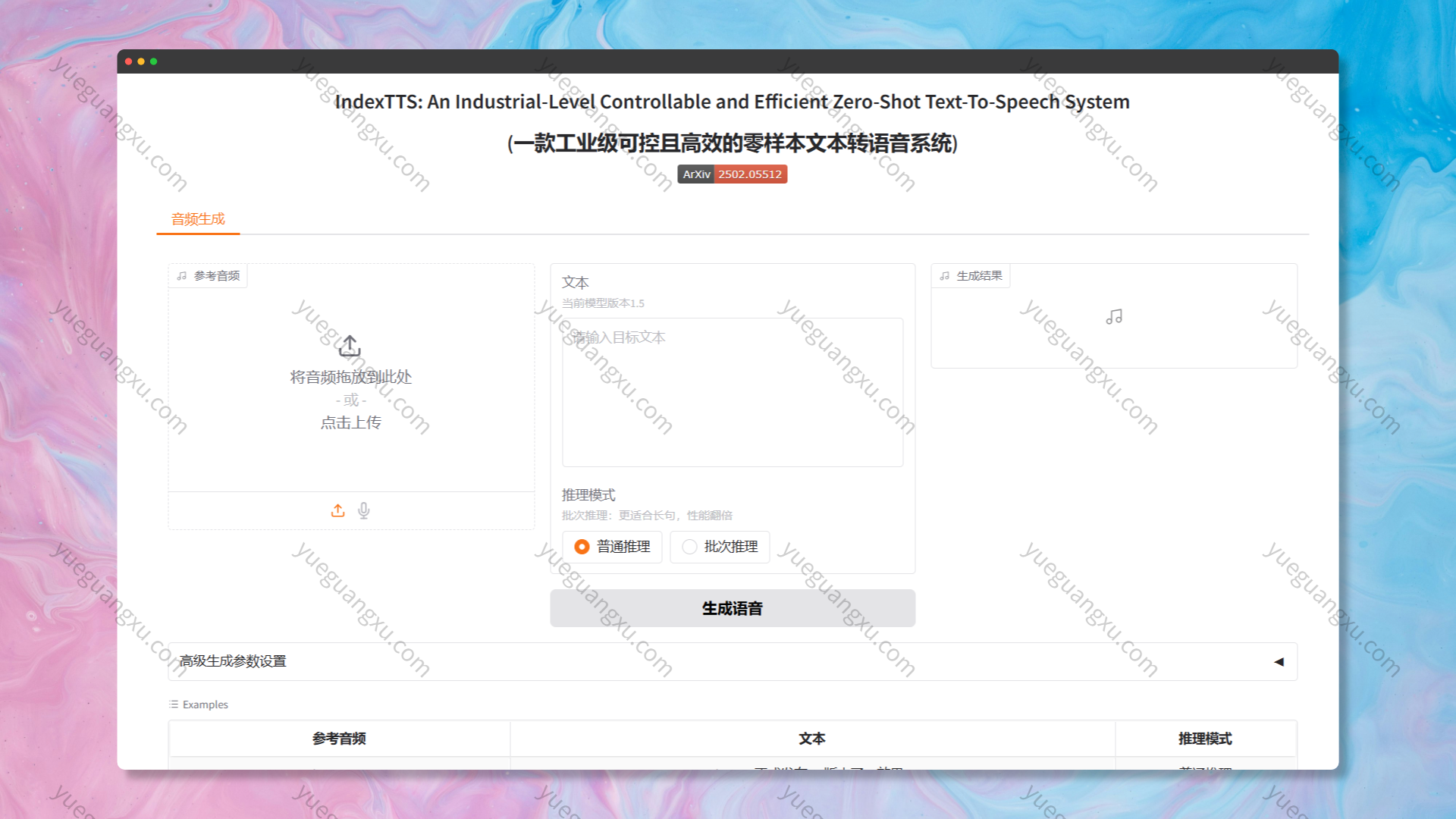Viewport: 1456px width, 819px height.
Task: Click the music note icon on 生成结果 panel
Action: (x=944, y=276)
